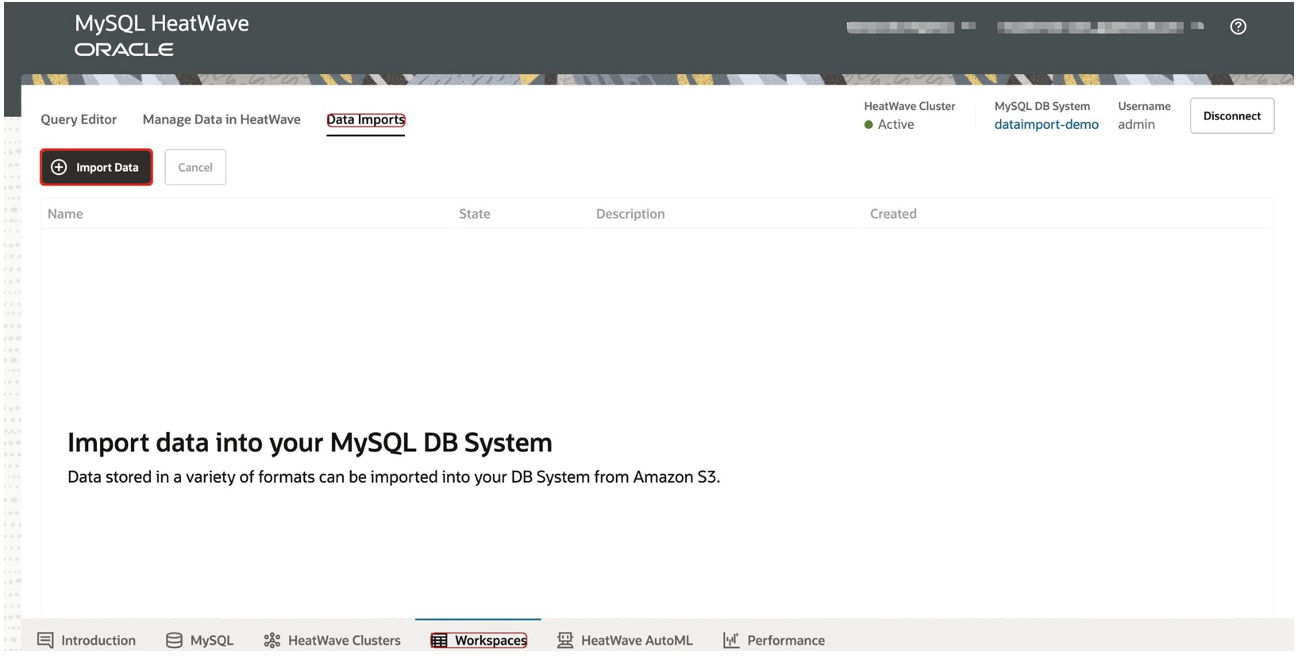
Task: Click the Name column header
Action: (64, 213)
